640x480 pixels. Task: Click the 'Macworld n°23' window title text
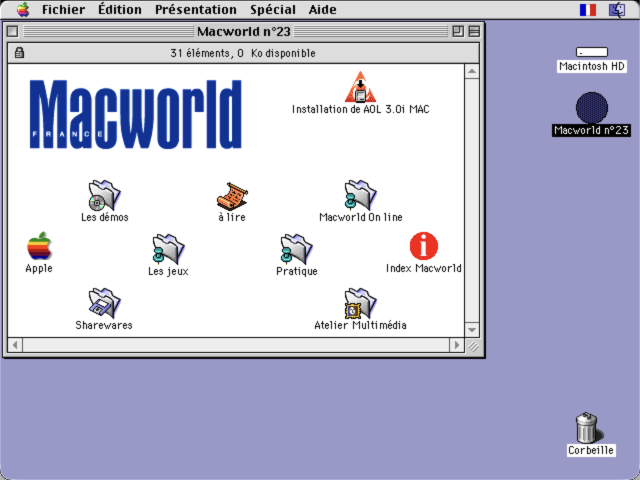click(244, 31)
